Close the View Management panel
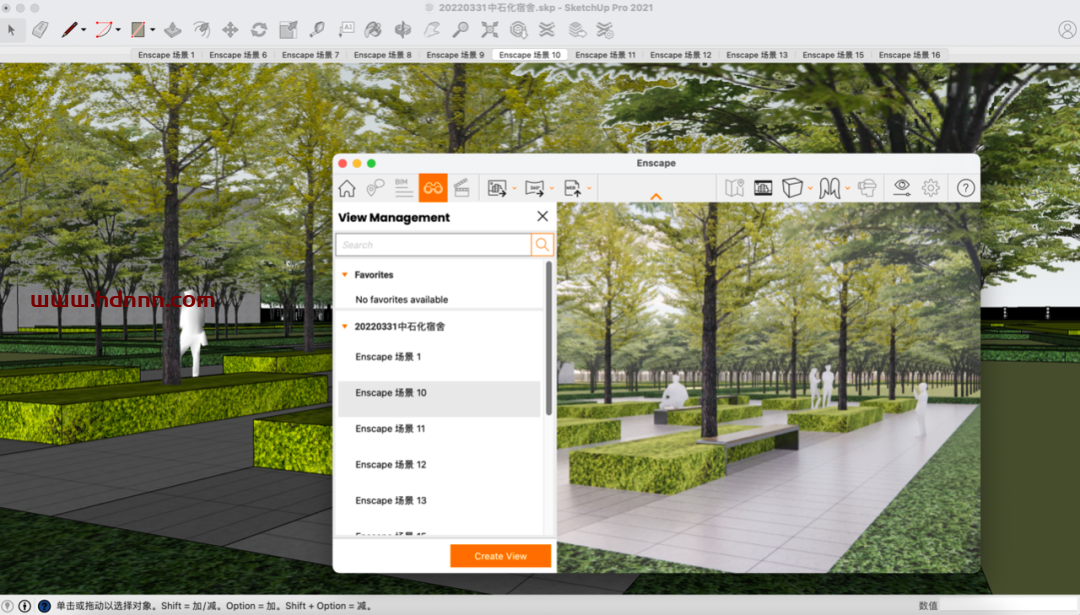 click(x=543, y=216)
